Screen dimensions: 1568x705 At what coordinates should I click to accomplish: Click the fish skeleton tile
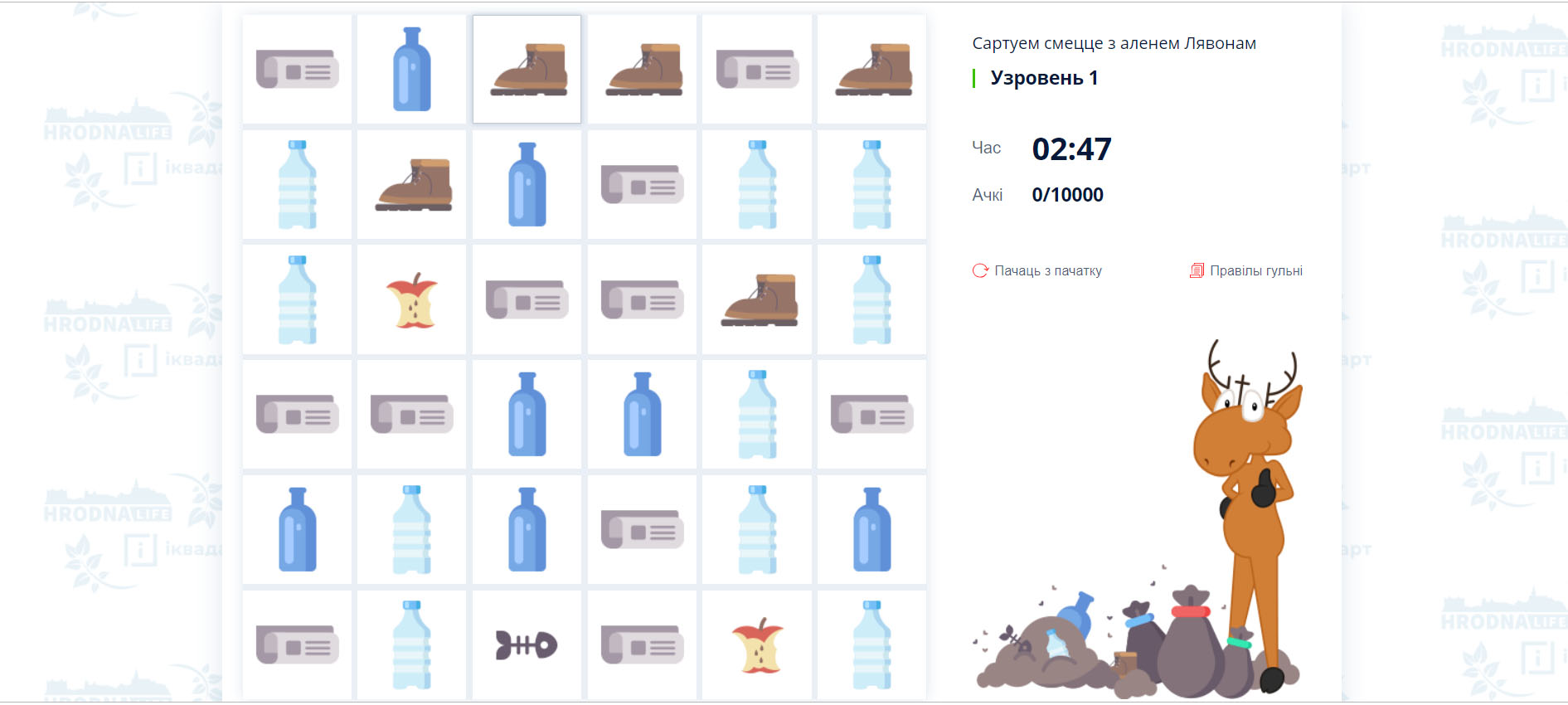pyautogui.click(x=527, y=644)
